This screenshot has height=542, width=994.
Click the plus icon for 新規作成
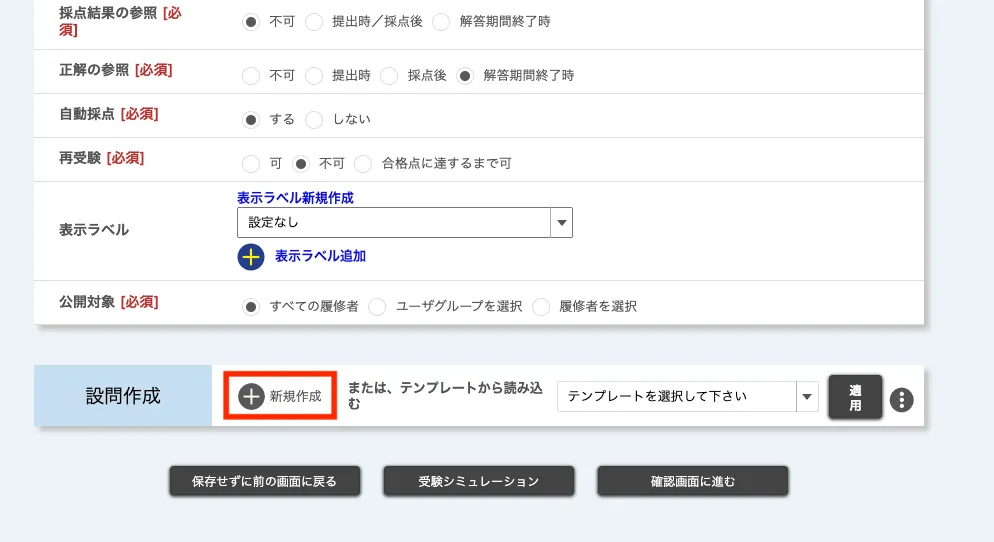coord(251,396)
